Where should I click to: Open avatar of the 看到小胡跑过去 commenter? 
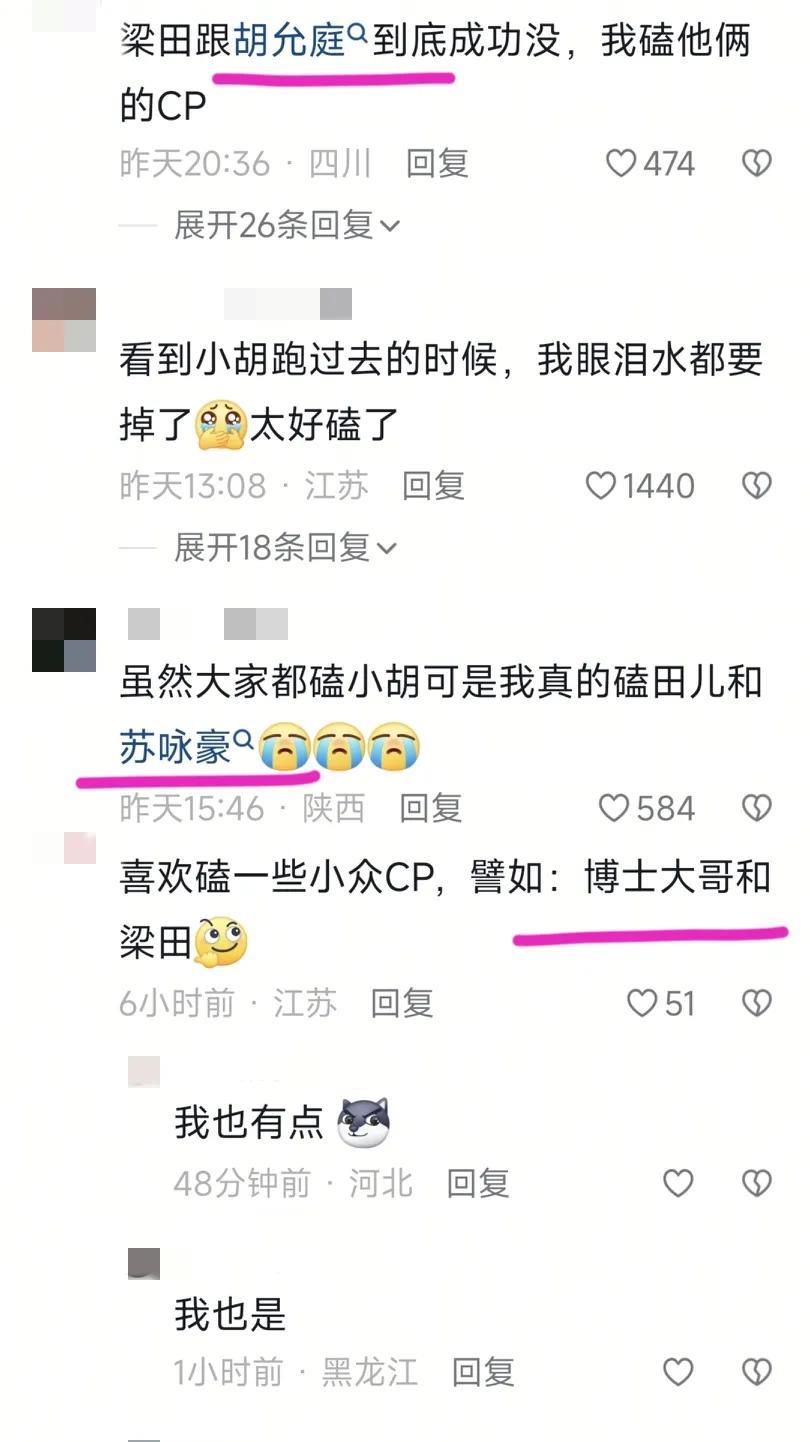[x=64, y=320]
